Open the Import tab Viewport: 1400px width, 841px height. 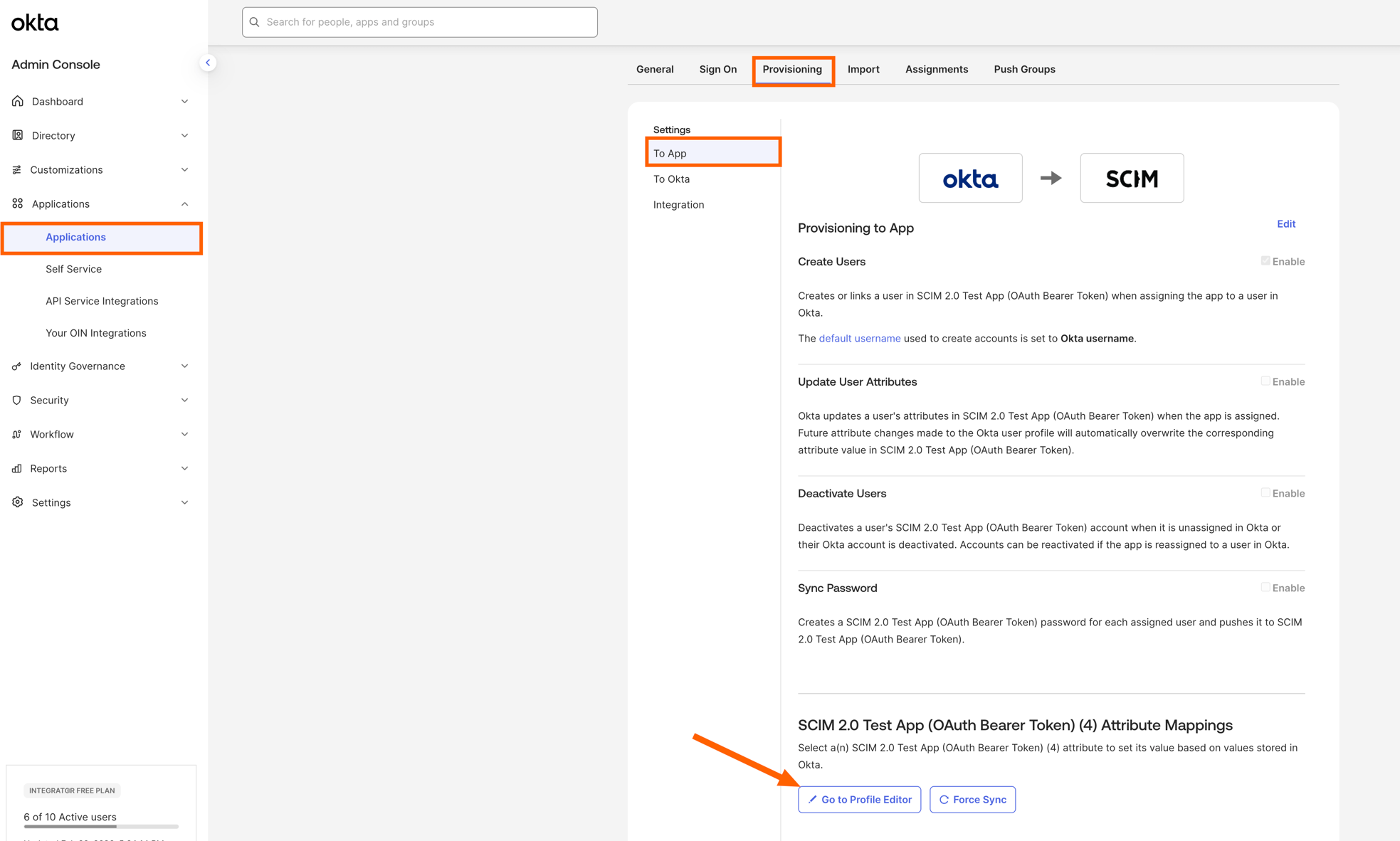click(x=863, y=69)
